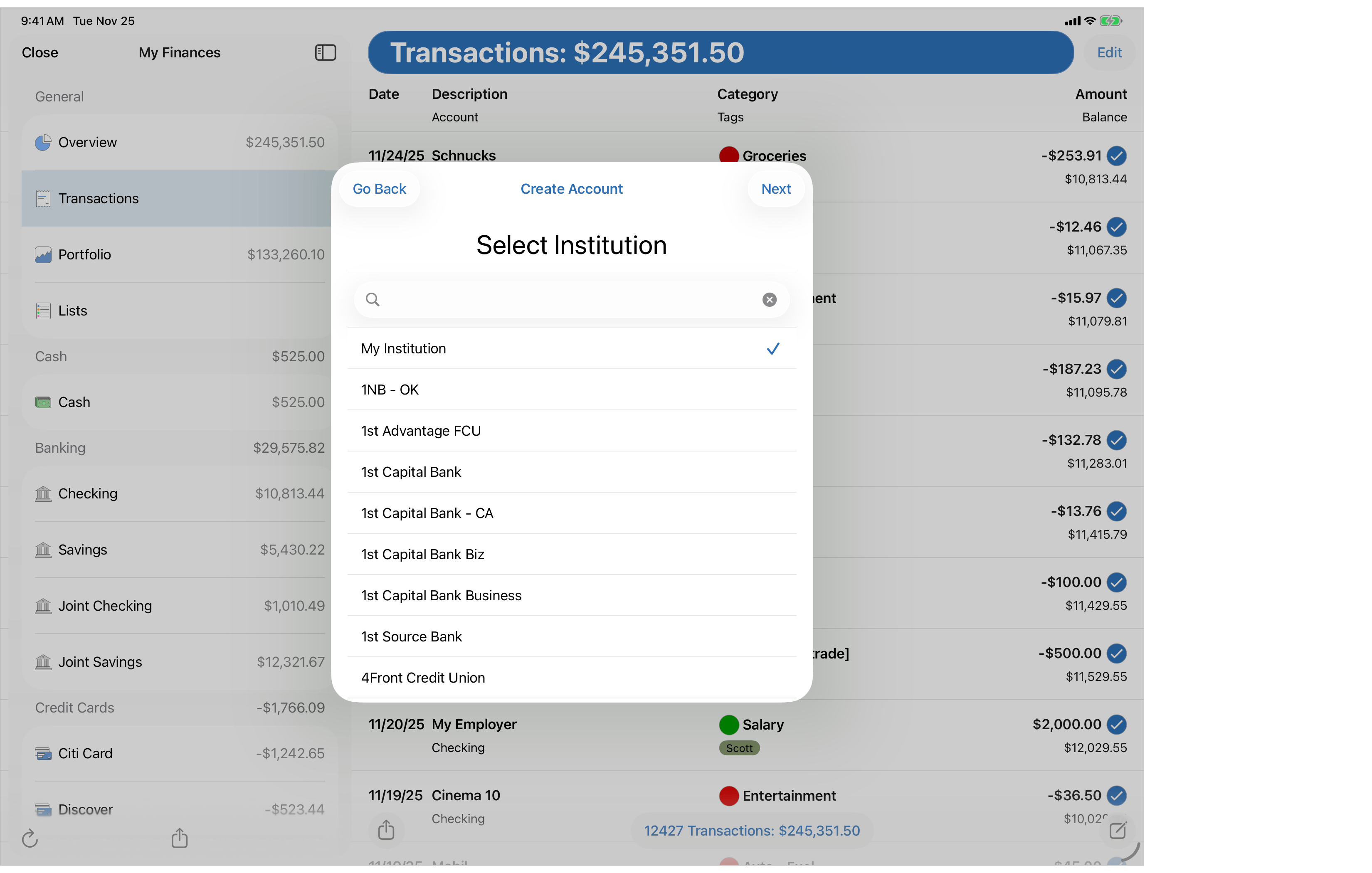Click the green Salary category color dot
The height and width of the screenshot is (873, 1372).
point(729,724)
